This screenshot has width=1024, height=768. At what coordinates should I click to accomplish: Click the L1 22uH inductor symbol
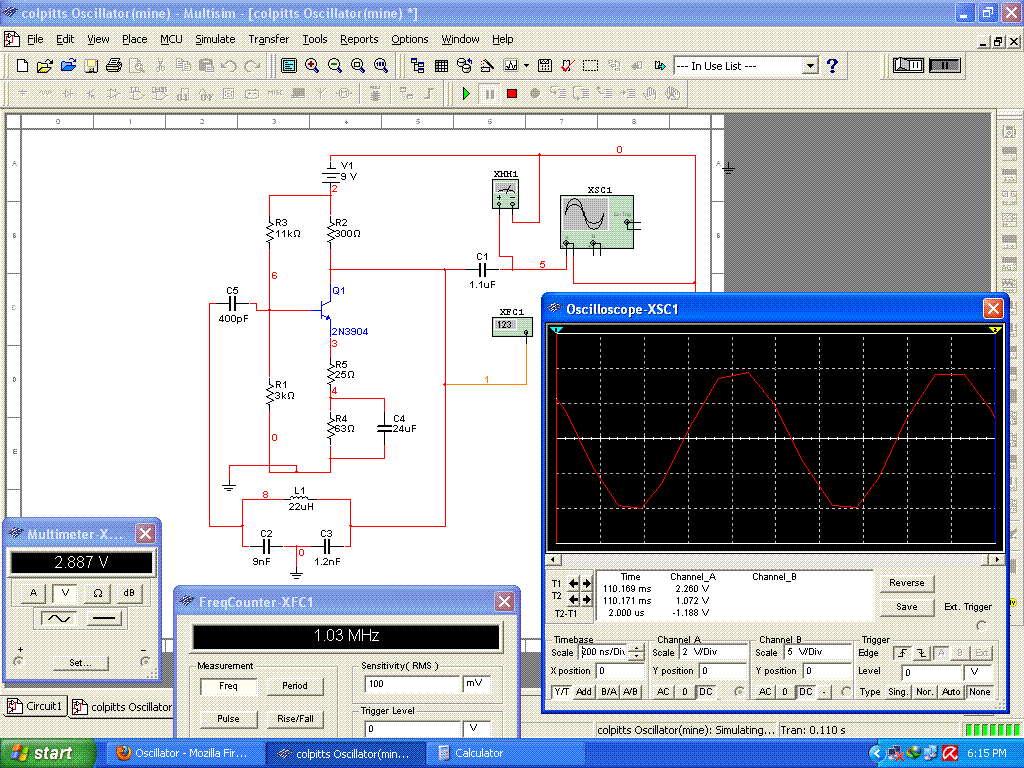299,499
